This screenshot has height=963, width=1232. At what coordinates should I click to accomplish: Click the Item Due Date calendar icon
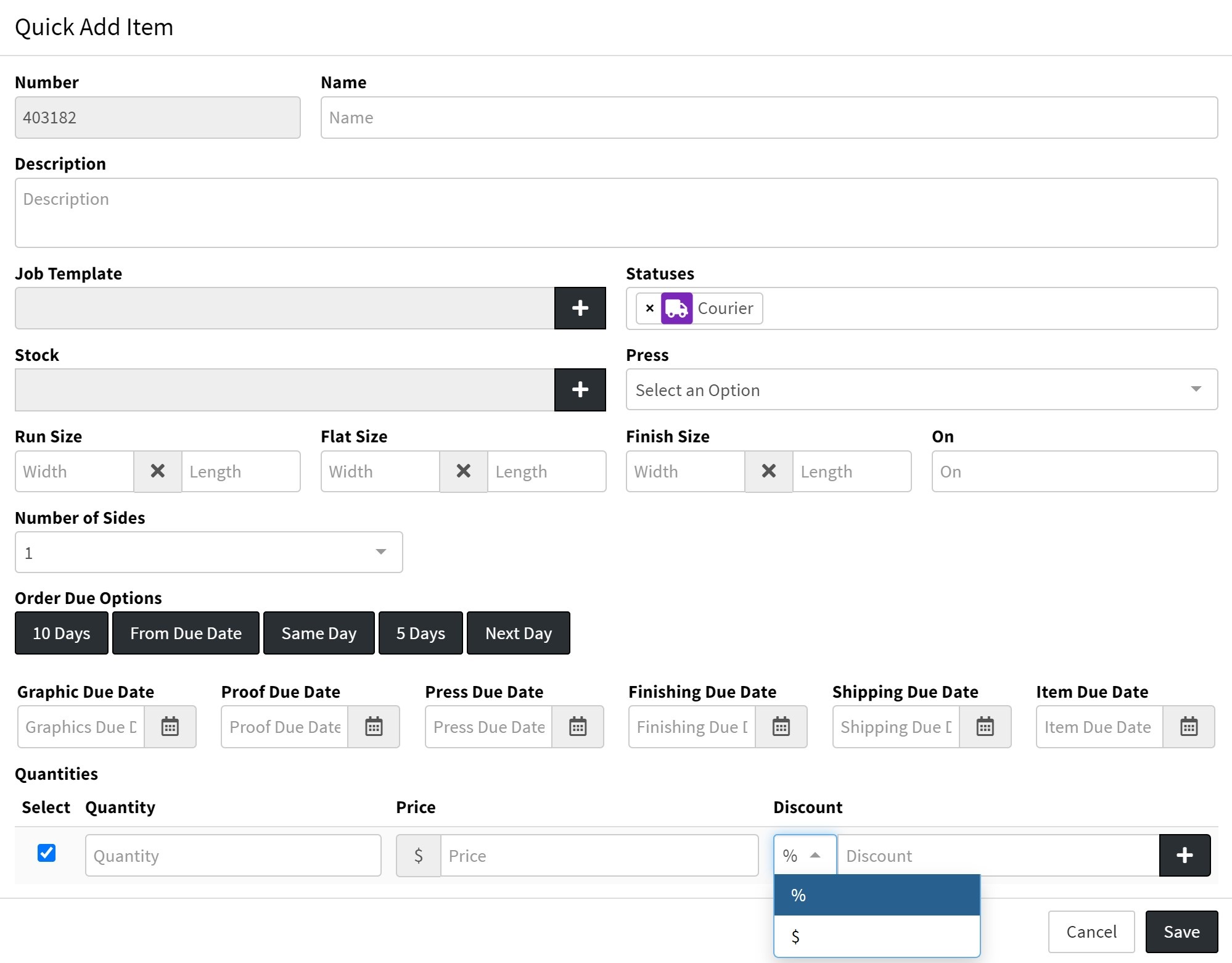tap(1188, 727)
